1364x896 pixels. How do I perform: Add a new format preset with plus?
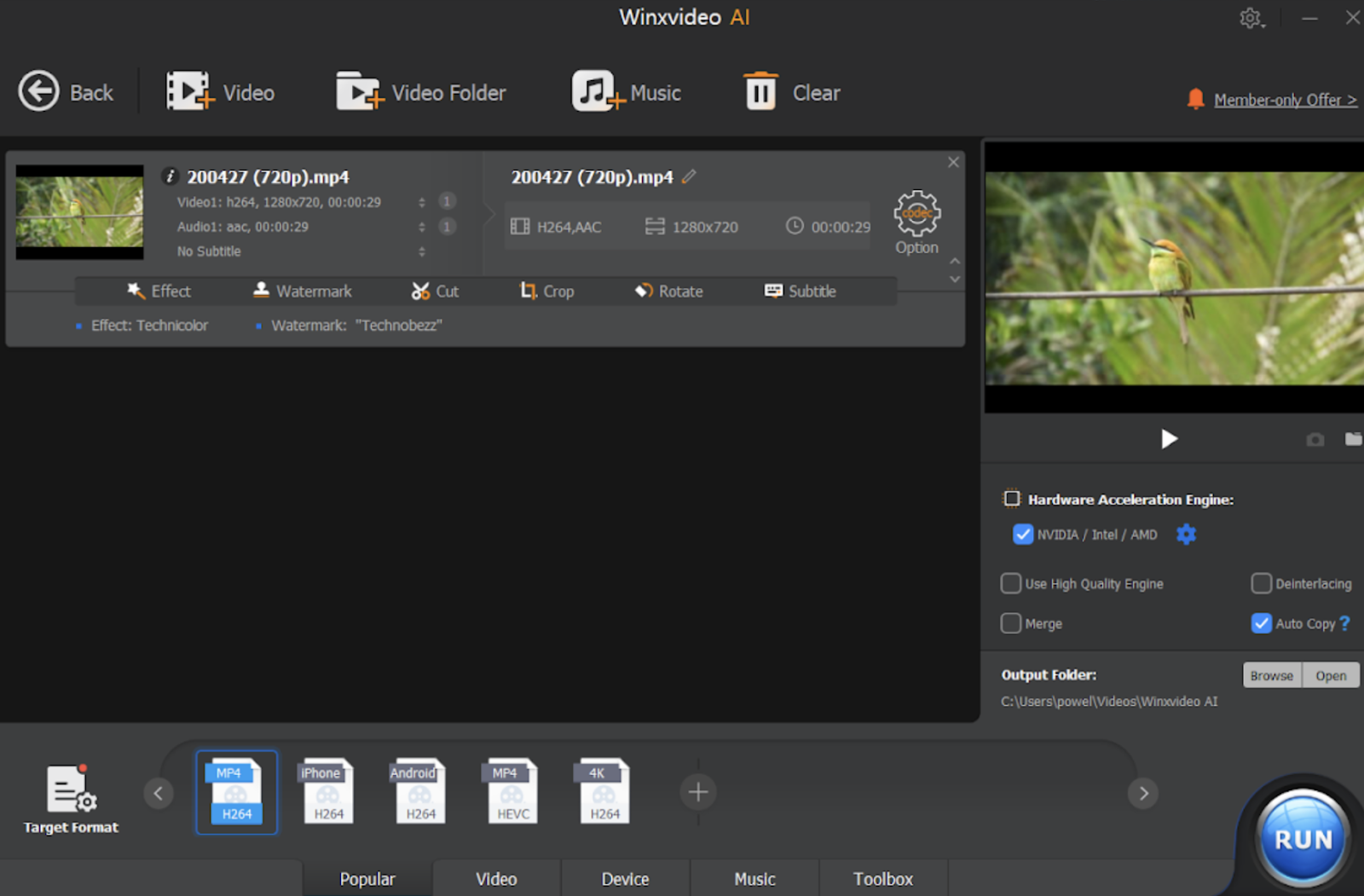pyautogui.click(x=698, y=792)
